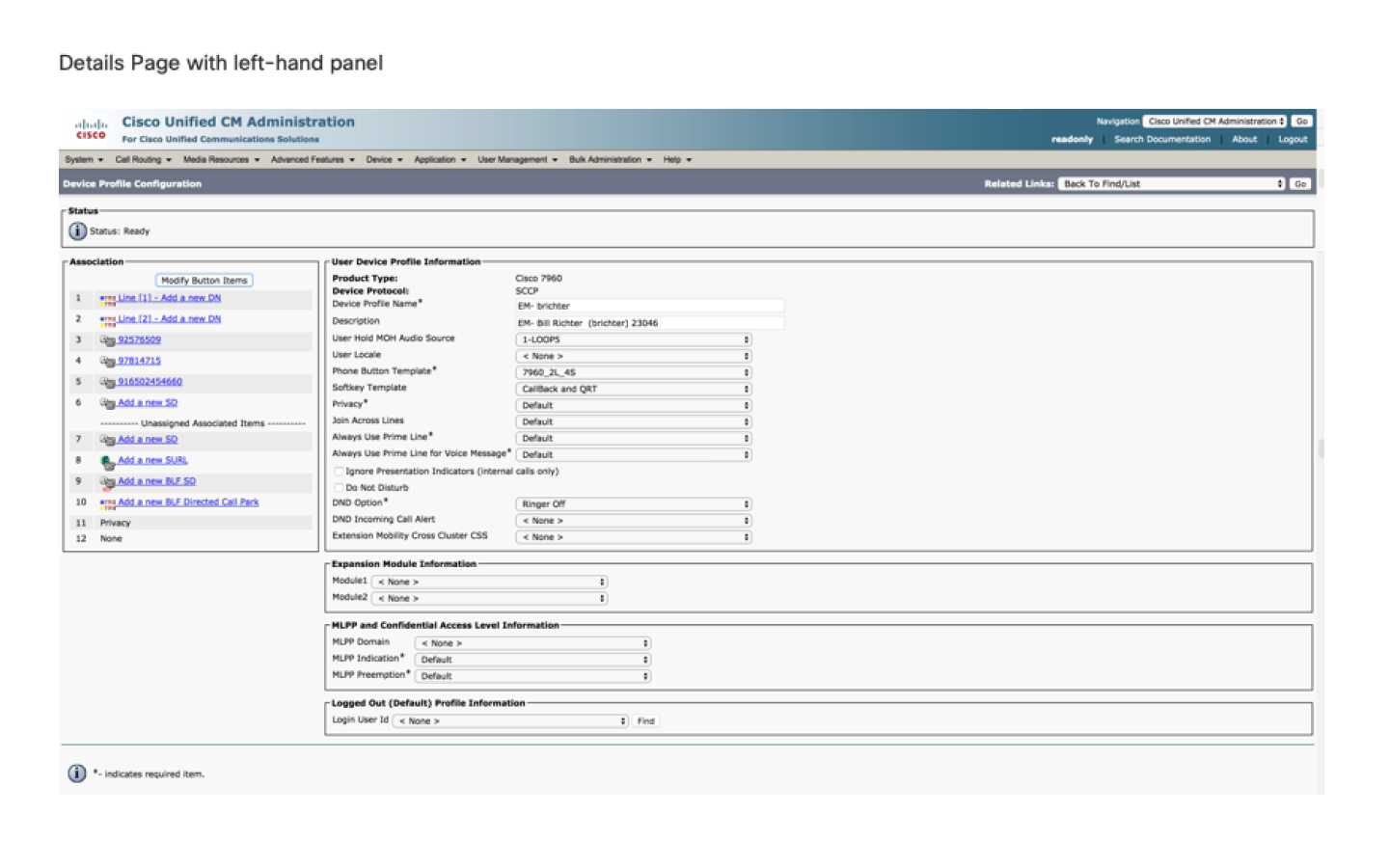The width and height of the screenshot is (1389, 868).
Task: Open DND Incoming Call Alert dropdown
Action: pos(633,521)
